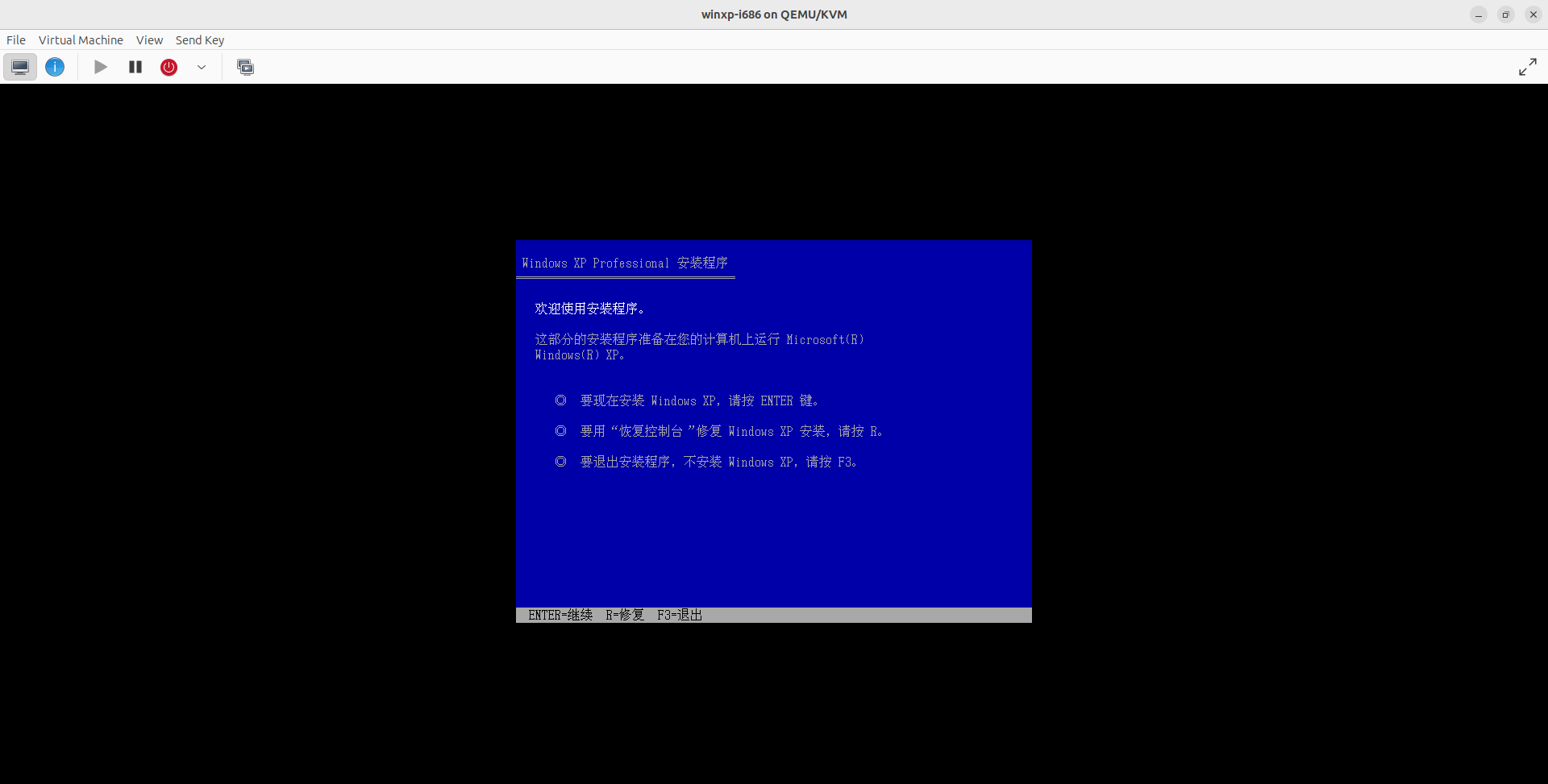
Task: Click the bullet beside the repair R option
Action: [x=560, y=431]
